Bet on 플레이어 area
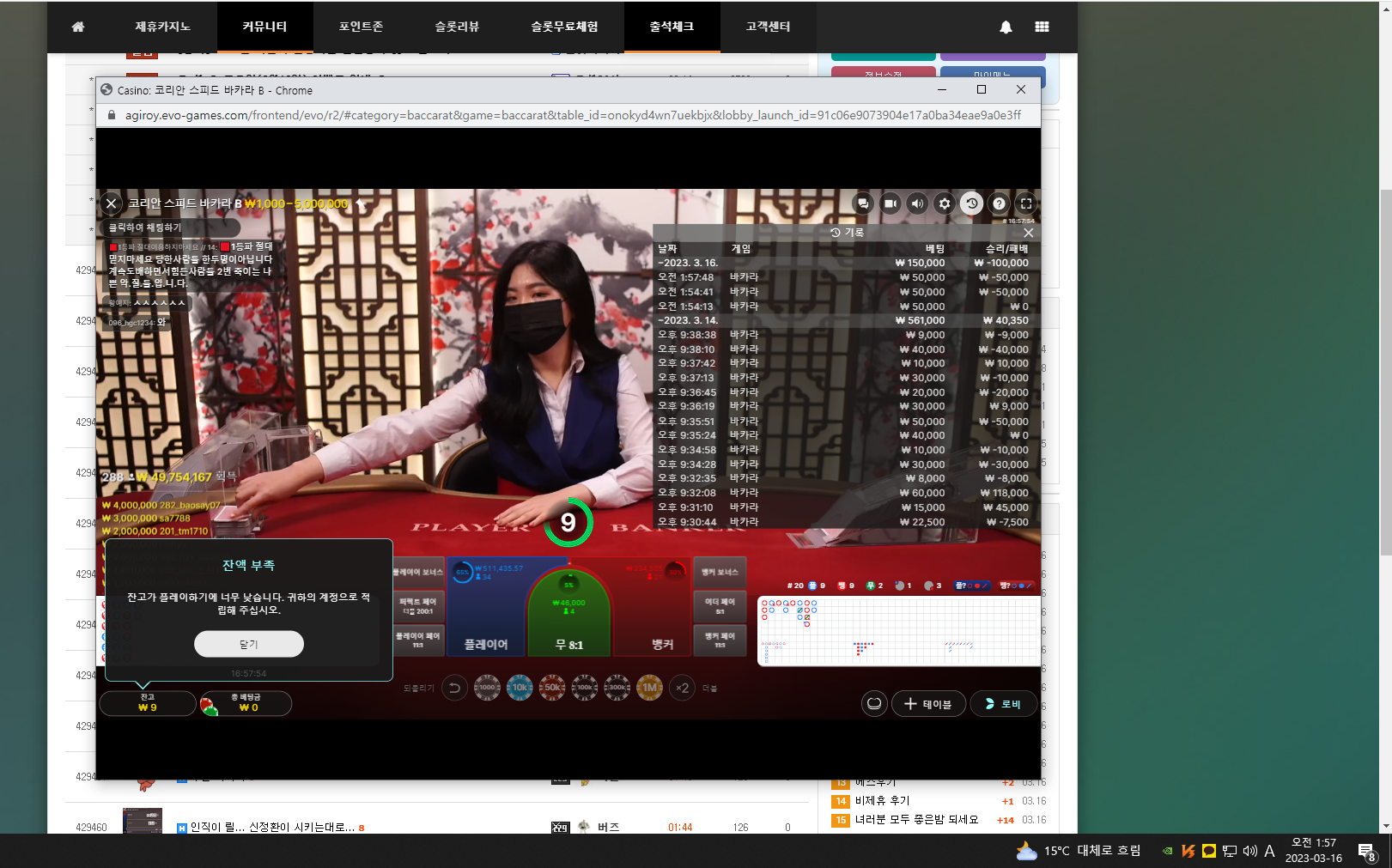 pyautogui.click(x=486, y=607)
